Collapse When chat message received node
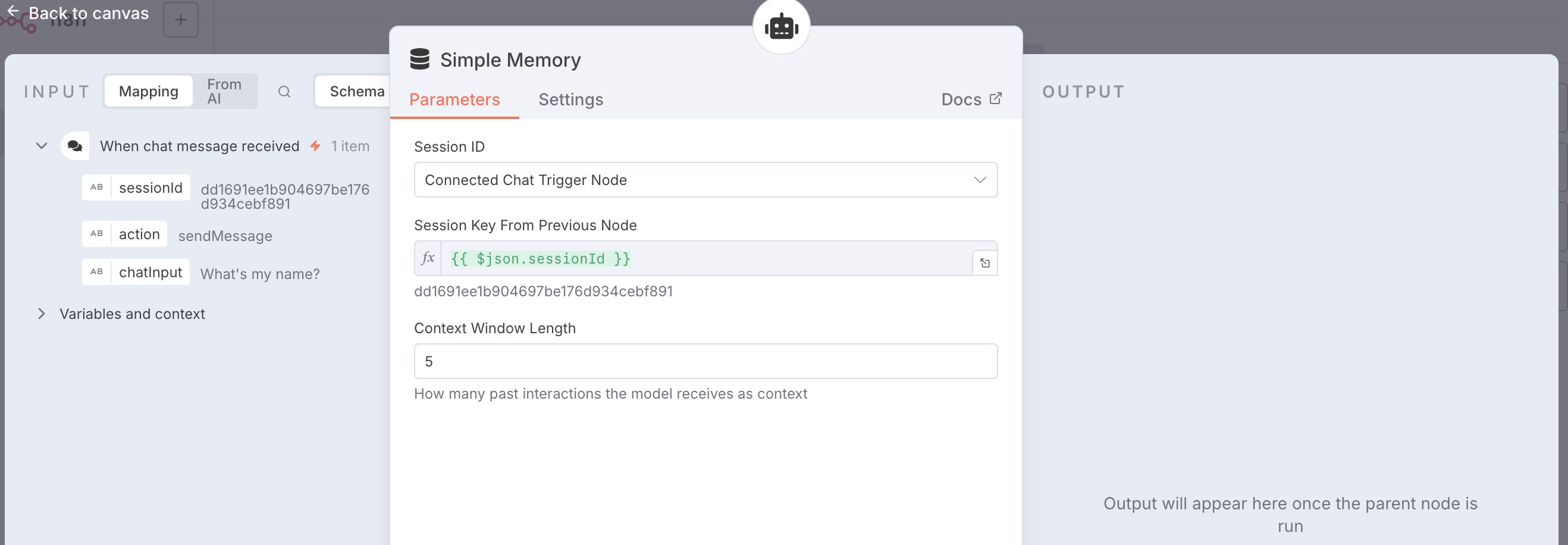1568x545 pixels. pos(42,146)
